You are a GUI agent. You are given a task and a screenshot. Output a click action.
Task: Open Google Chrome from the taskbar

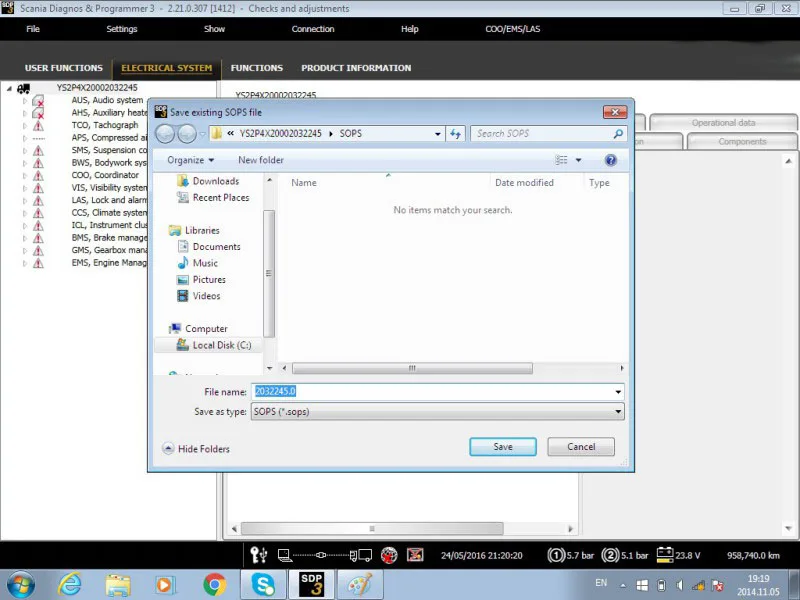(214, 585)
